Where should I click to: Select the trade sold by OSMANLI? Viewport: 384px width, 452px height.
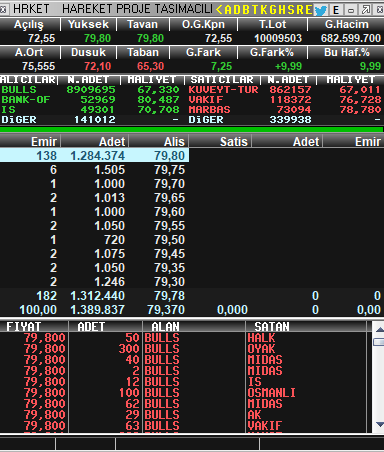pos(183,393)
